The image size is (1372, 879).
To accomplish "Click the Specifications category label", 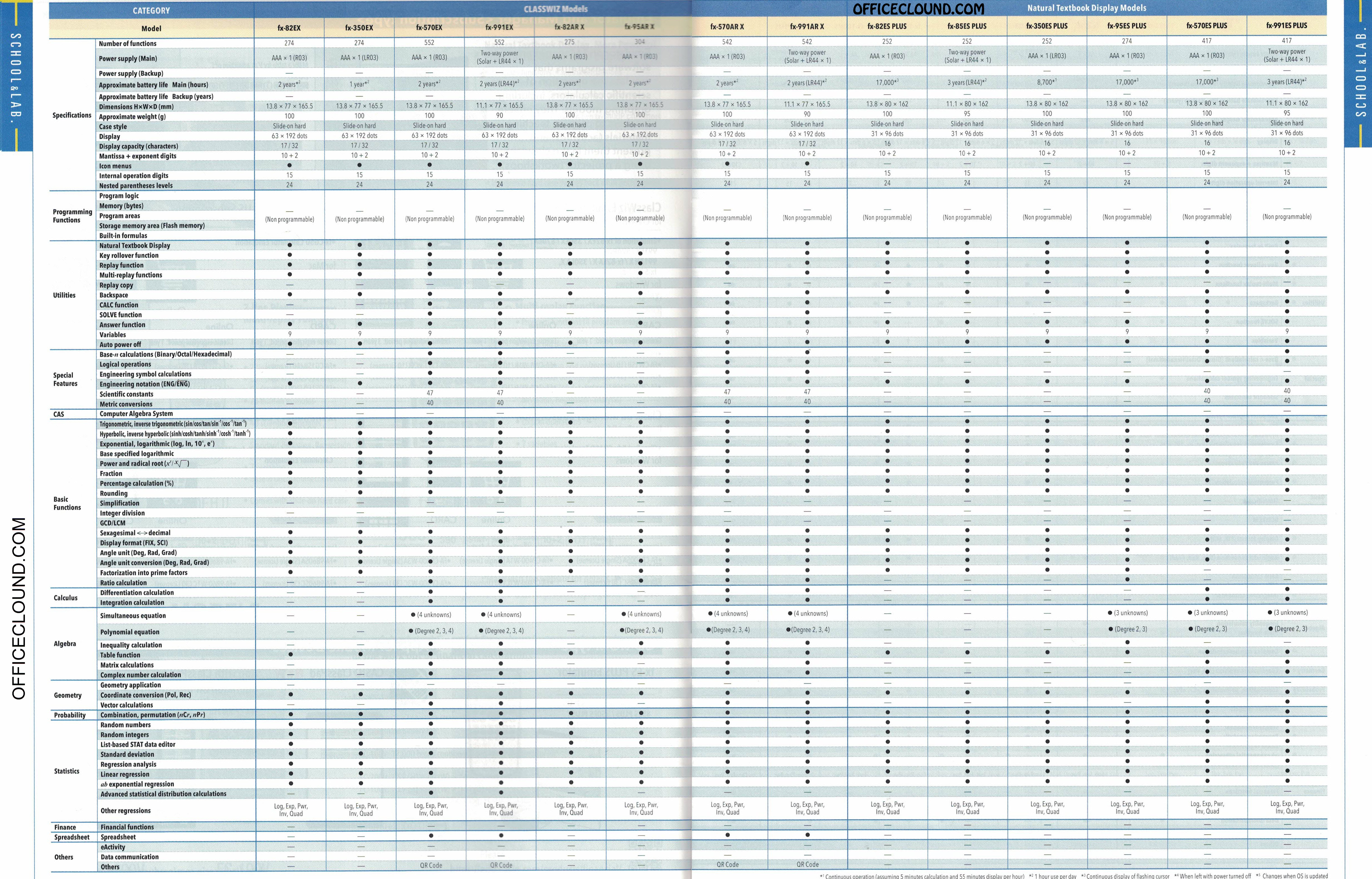I will click(71, 115).
